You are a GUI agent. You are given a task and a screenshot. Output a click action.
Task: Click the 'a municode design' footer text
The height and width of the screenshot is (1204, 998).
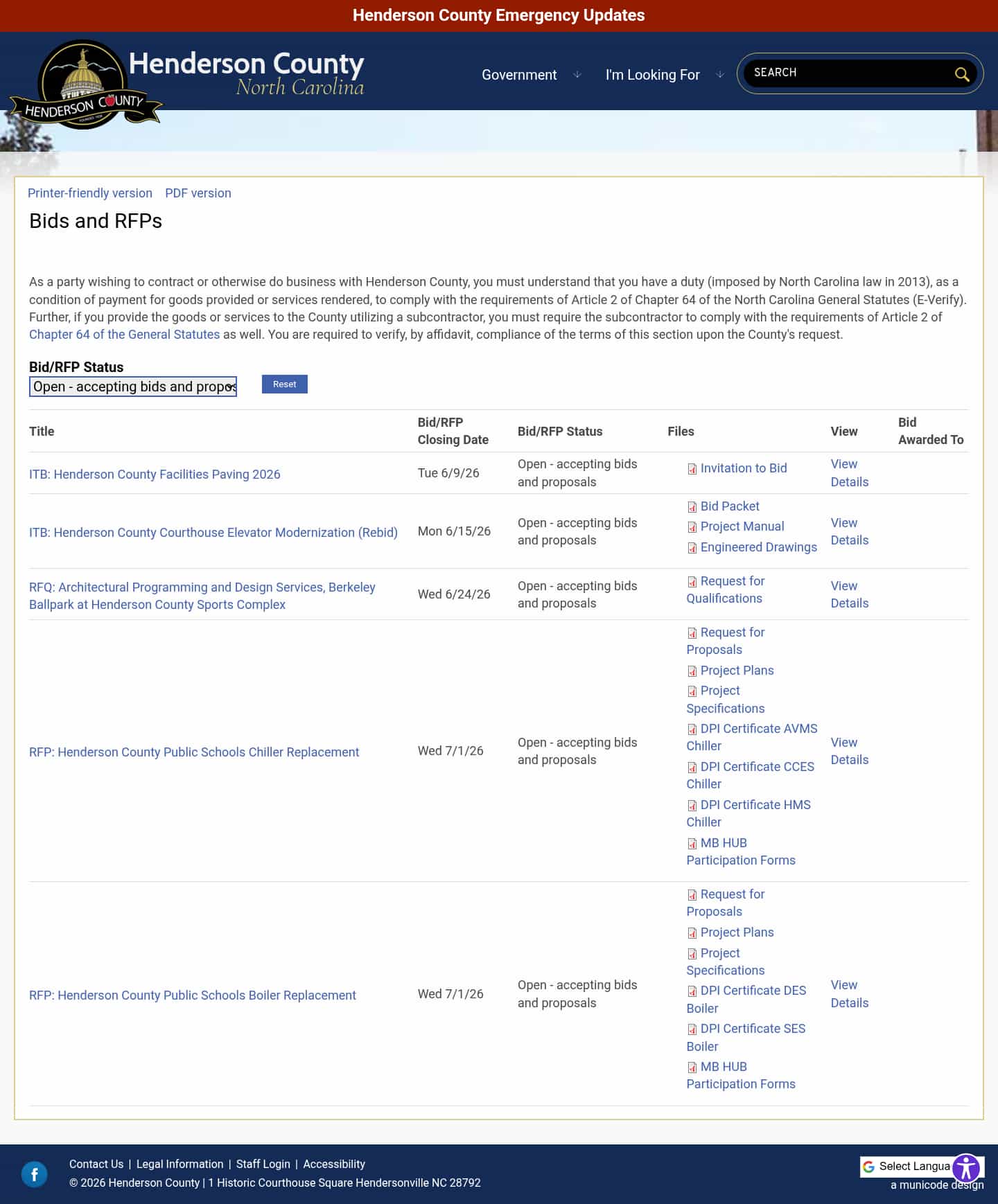click(x=937, y=1185)
